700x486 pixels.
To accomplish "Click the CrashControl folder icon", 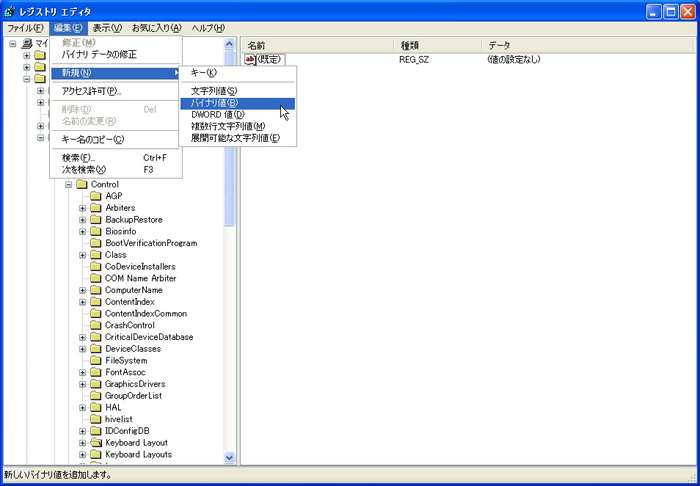I will tap(96, 325).
